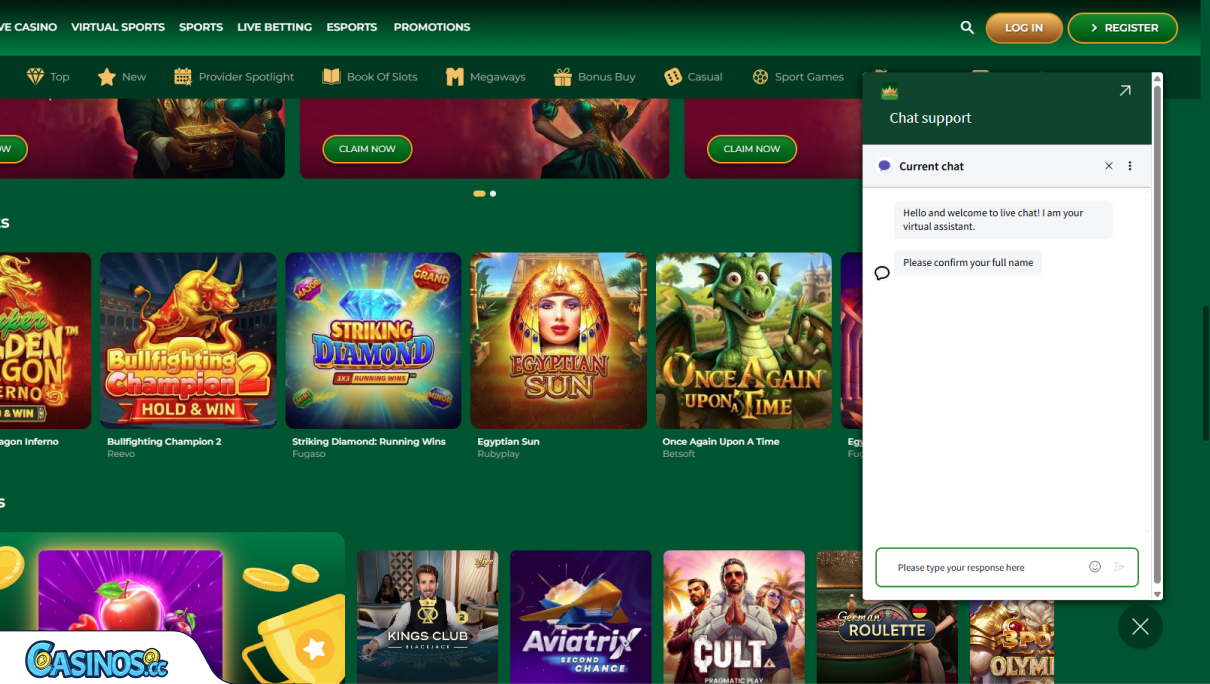Open Kings Club Blackjack thumbnail
The height and width of the screenshot is (684, 1210).
[428, 617]
